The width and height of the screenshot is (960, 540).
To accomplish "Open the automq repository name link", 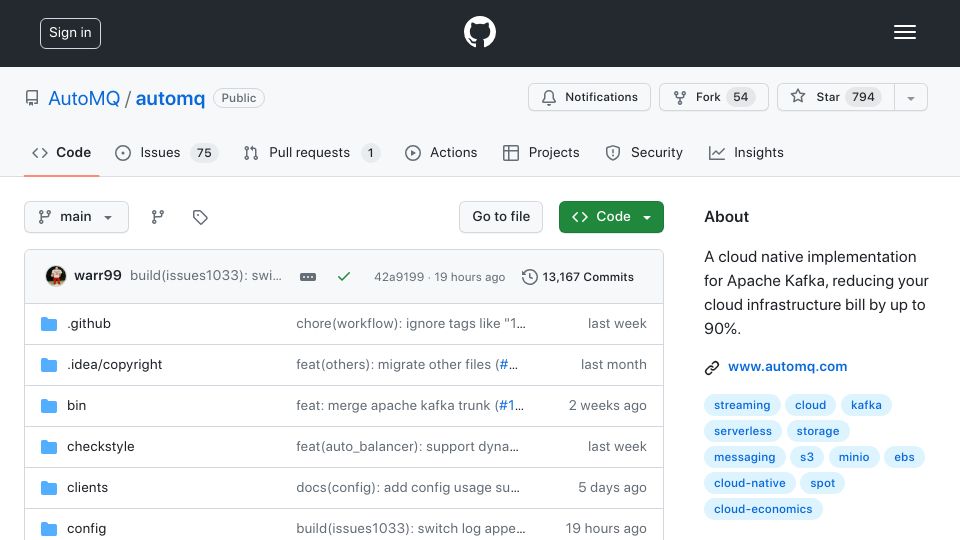I will coord(170,98).
